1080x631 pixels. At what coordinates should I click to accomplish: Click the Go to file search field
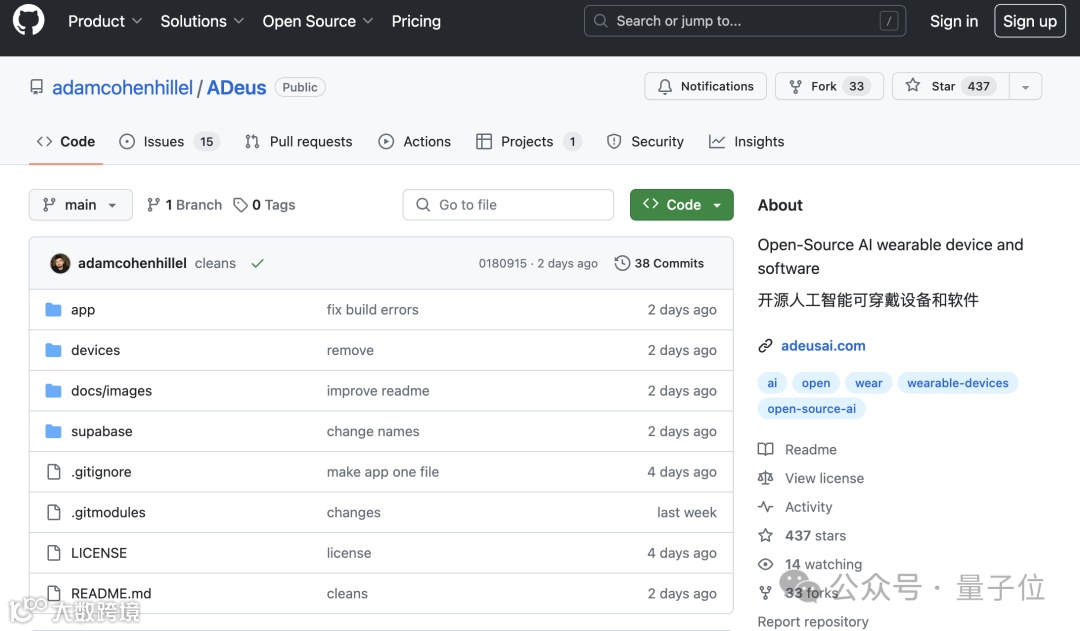[x=508, y=205]
